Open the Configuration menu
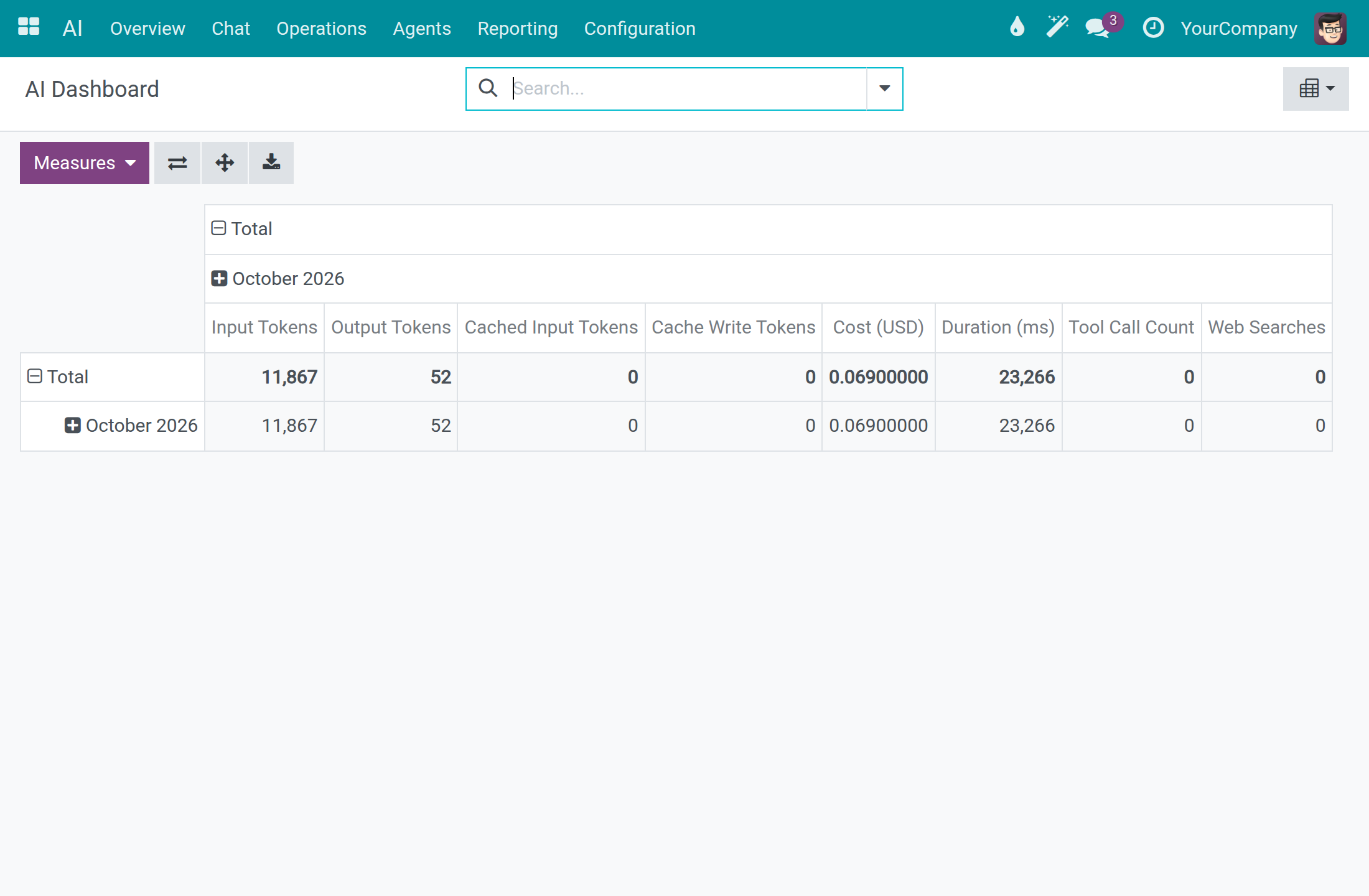This screenshot has width=1369, height=896. coord(640,29)
